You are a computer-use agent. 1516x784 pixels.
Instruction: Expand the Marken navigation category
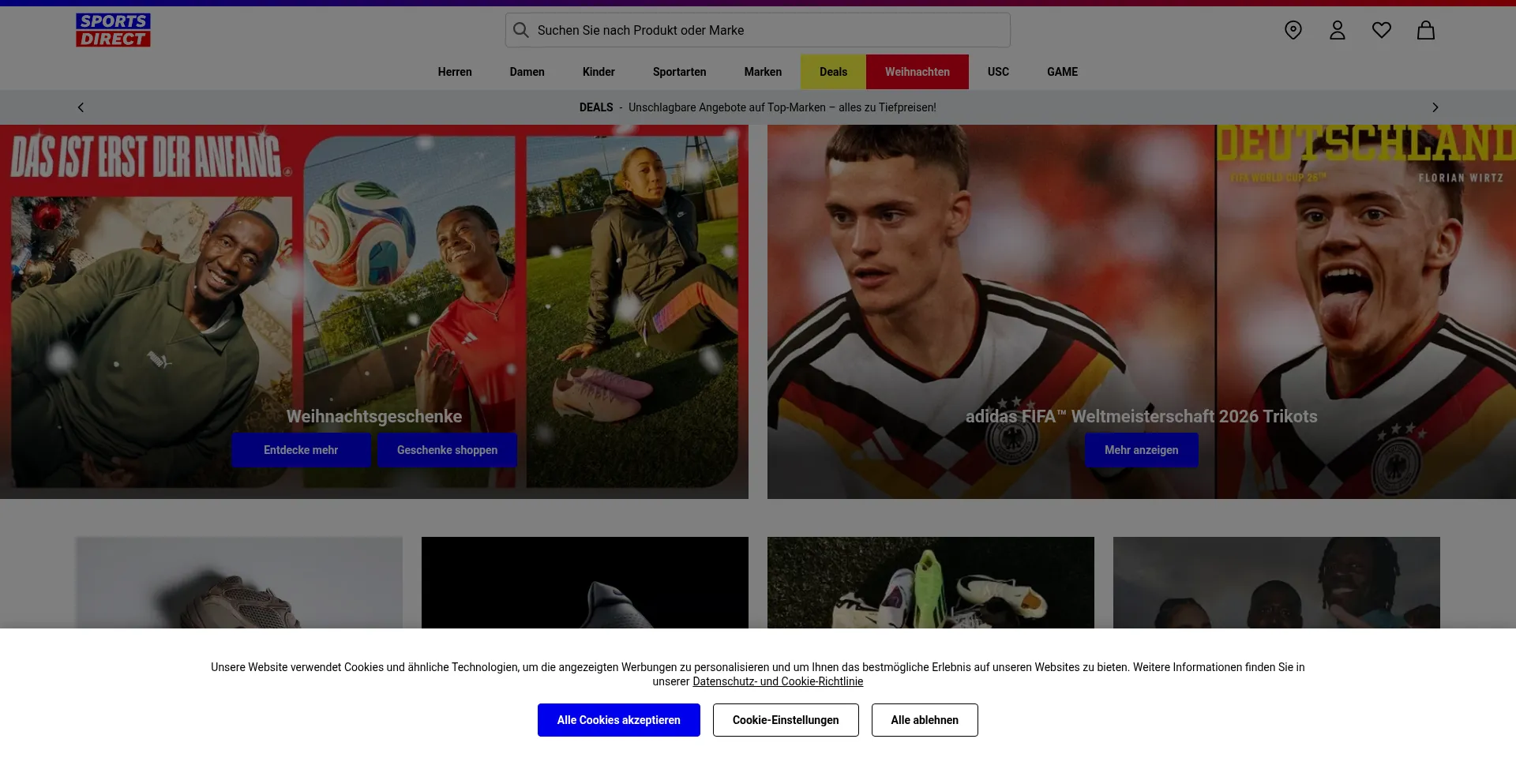tap(763, 72)
